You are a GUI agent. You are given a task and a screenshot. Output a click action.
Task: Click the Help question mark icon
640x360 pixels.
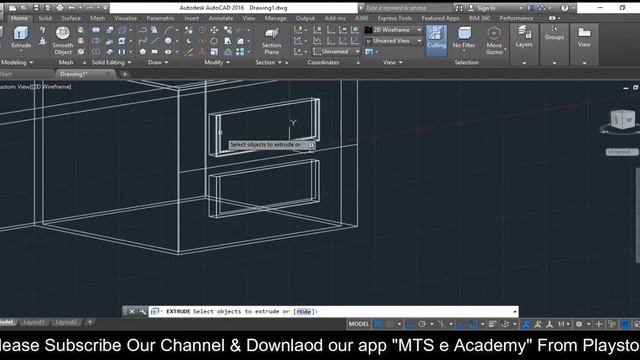pos(564,8)
